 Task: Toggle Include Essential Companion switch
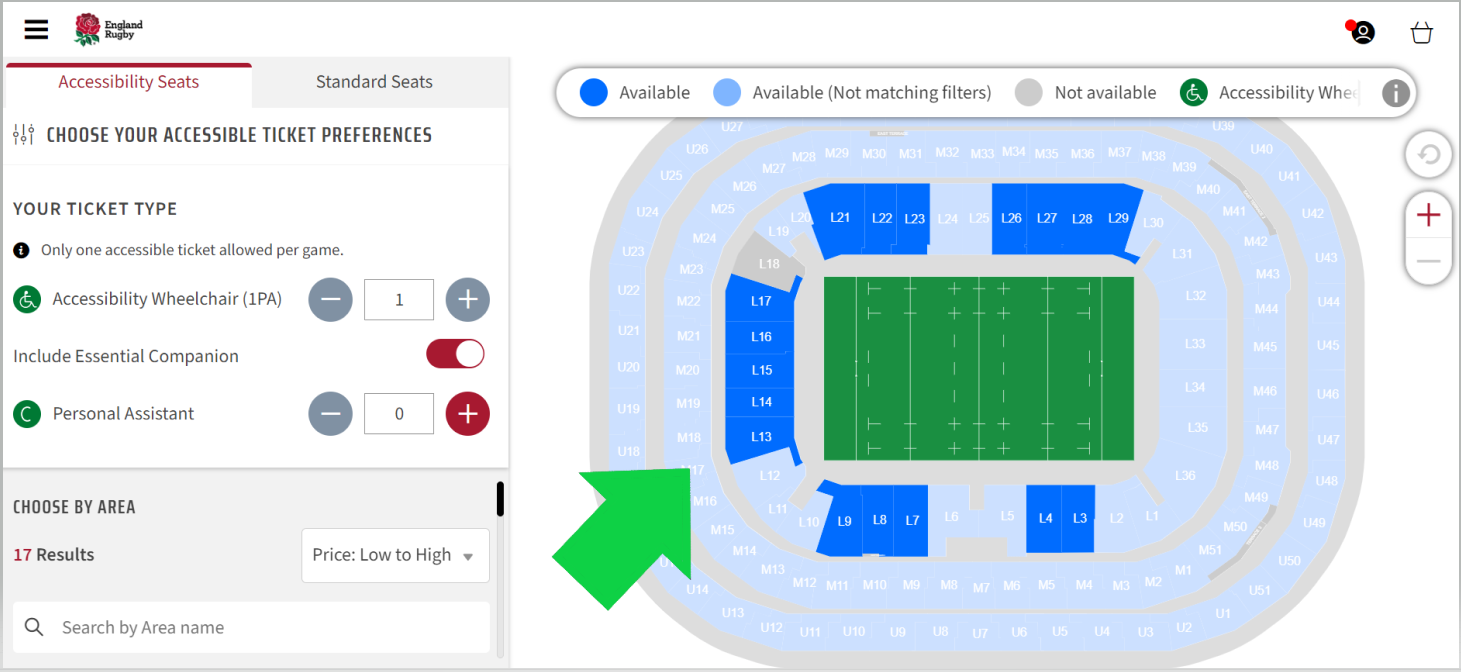455,354
